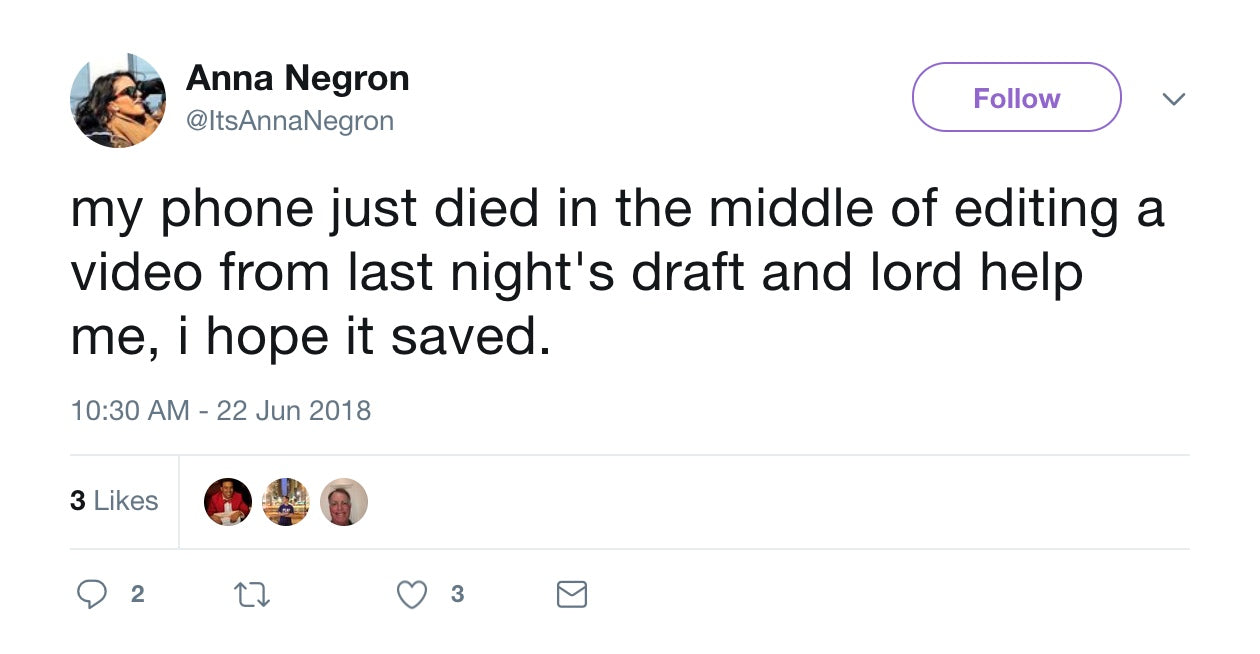The width and height of the screenshot is (1260, 654).
Task: Click the like count beside the heart
Action: [457, 594]
